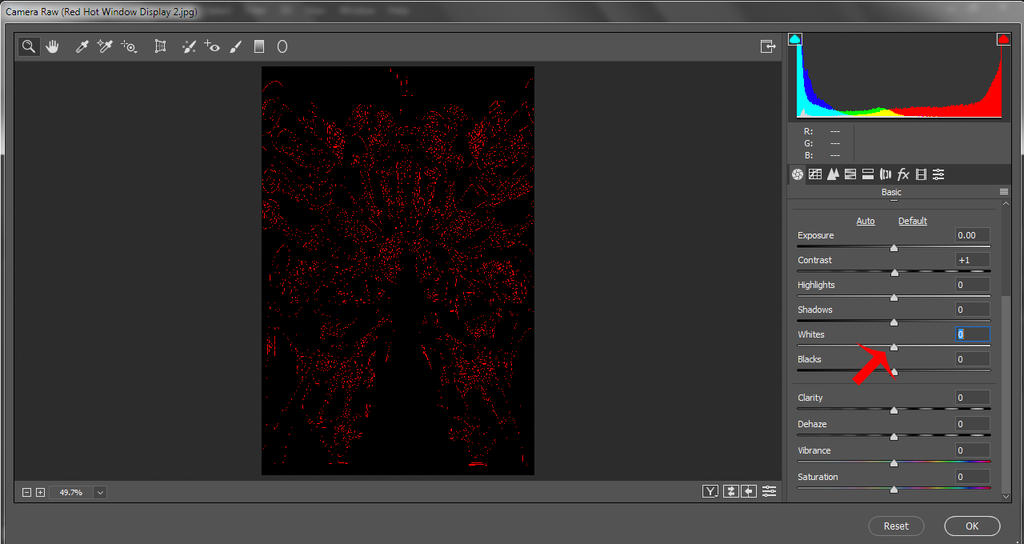Open the zoom level dropdown
1024x544 pixels.
[99, 492]
